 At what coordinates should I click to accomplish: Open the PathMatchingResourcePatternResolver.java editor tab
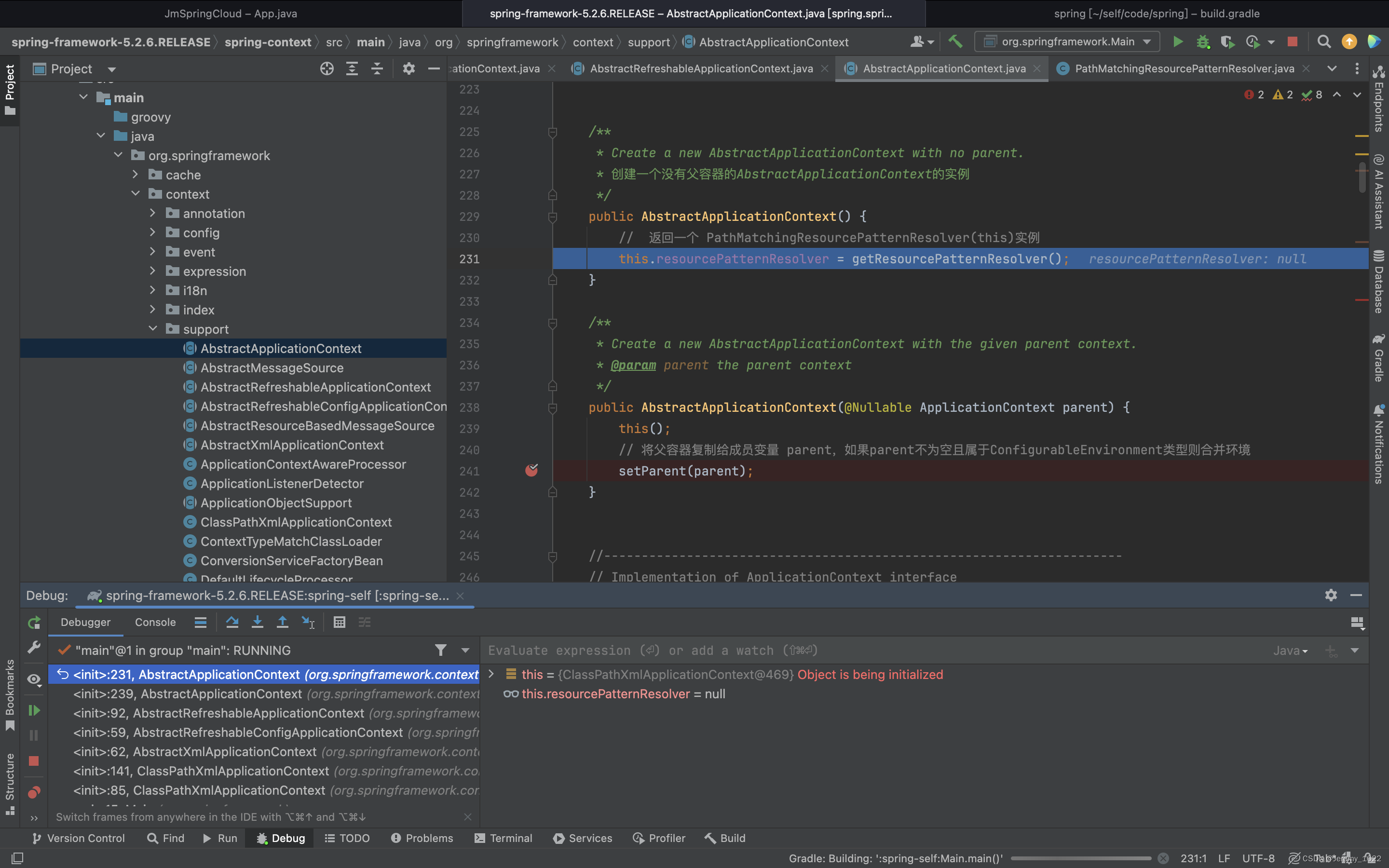tap(1184, 69)
